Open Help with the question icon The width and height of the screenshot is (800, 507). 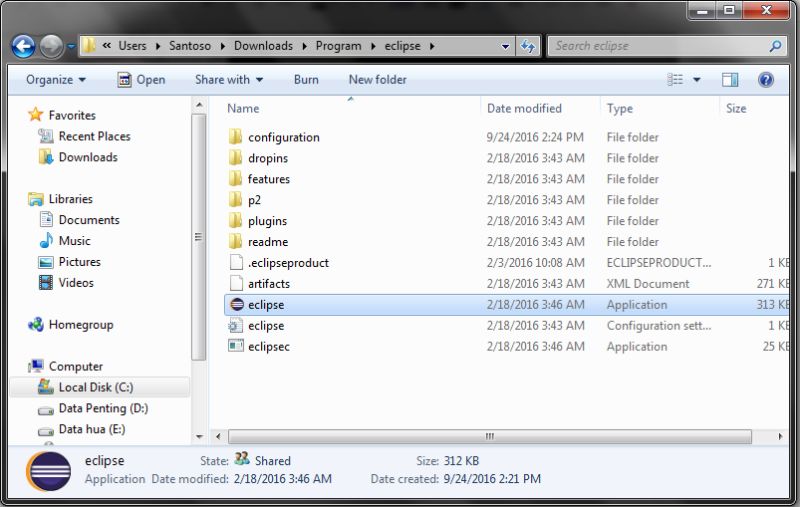tap(766, 80)
